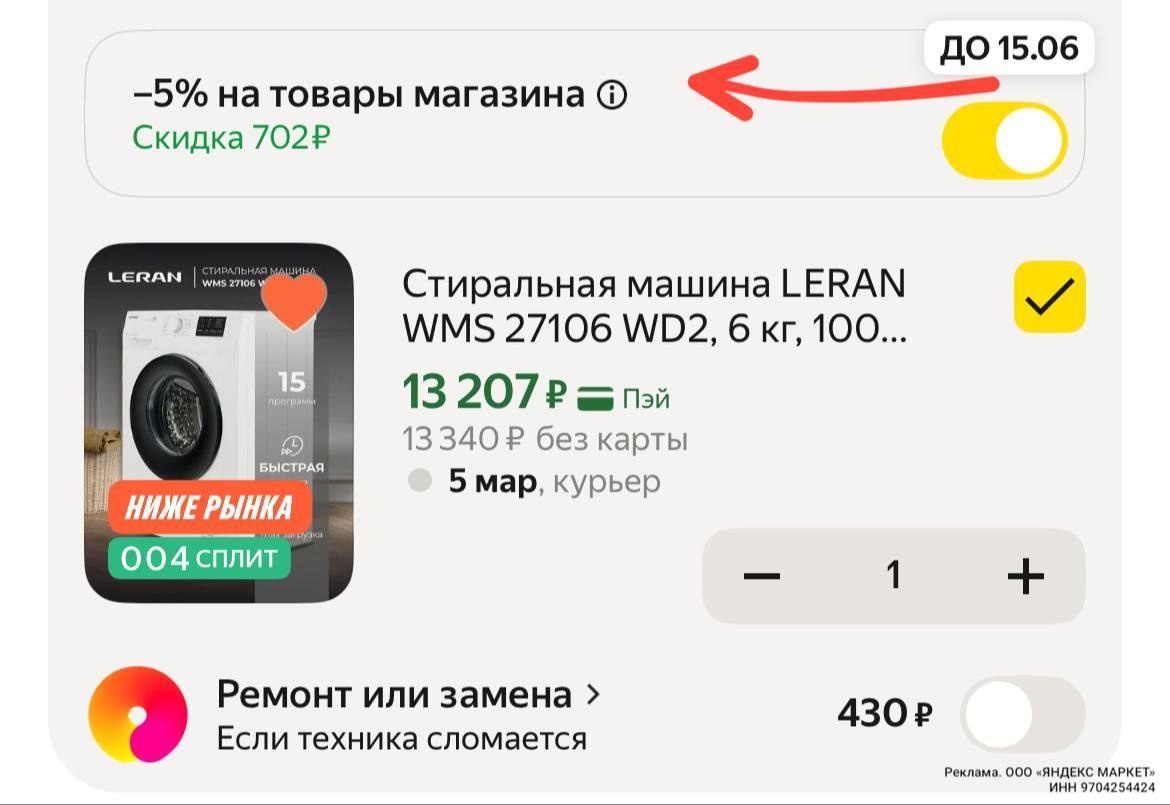Click the green "004 Сплит" badge
Viewport: 1170px width, 805px height.
(199, 557)
